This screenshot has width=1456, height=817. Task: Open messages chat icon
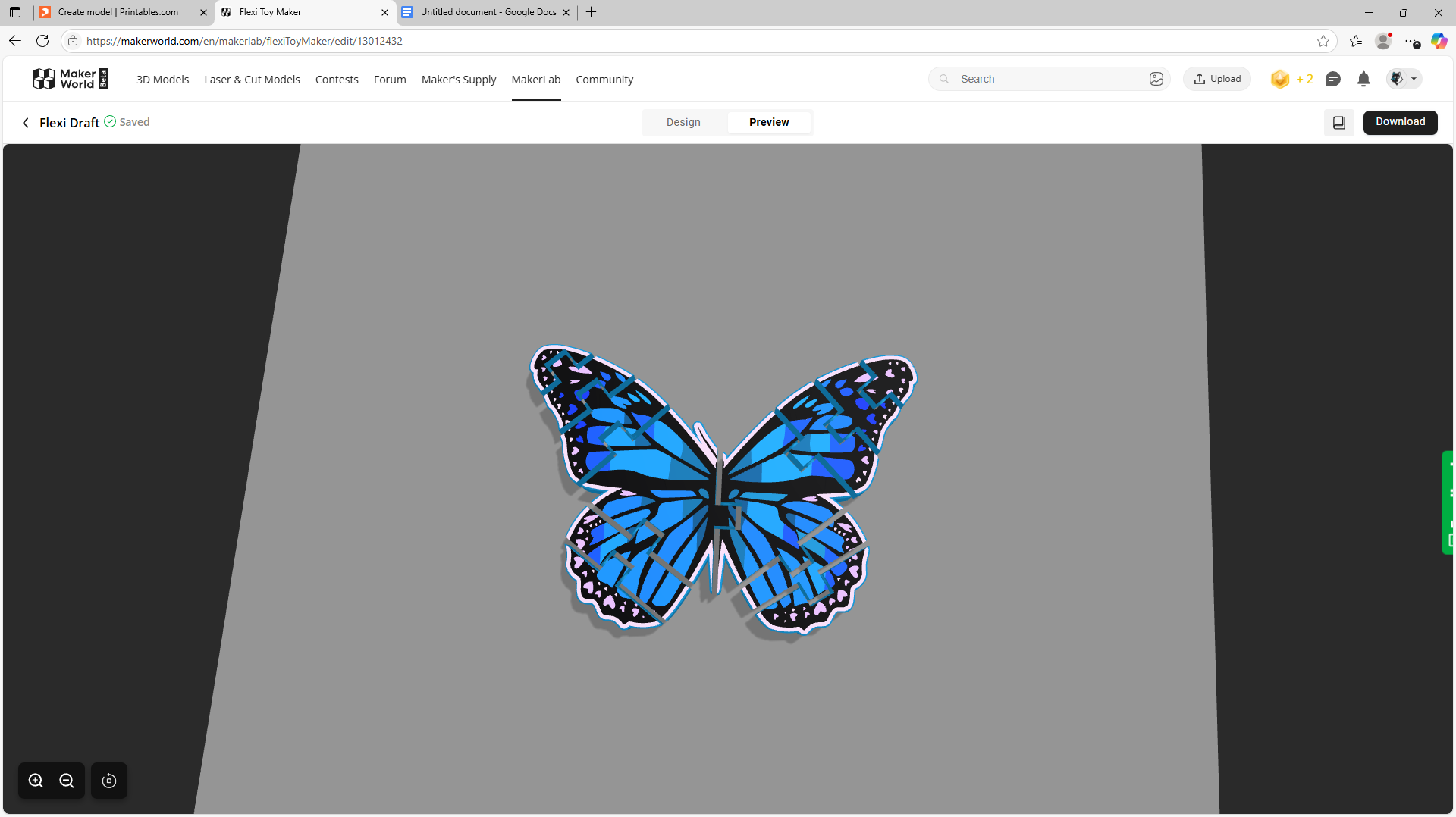(x=1332, y=79)
